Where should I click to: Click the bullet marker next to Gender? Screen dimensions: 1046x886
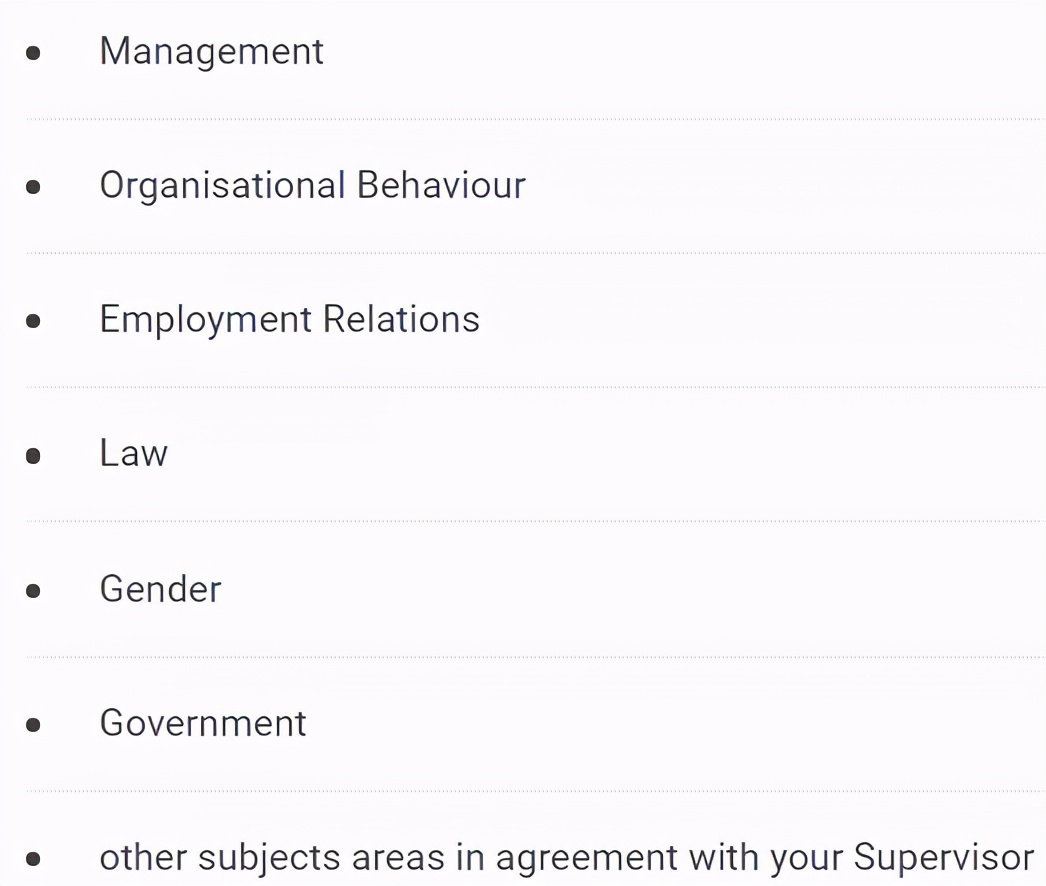(33, 590)
